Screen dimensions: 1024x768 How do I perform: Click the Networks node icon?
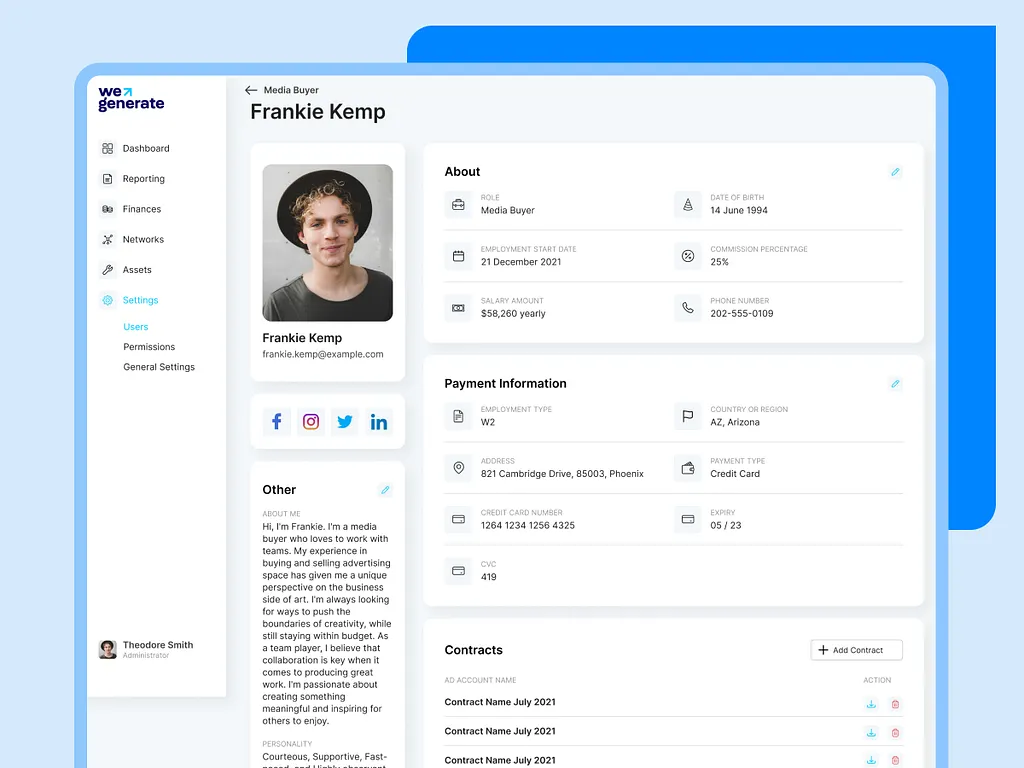[x=108, y=240]
